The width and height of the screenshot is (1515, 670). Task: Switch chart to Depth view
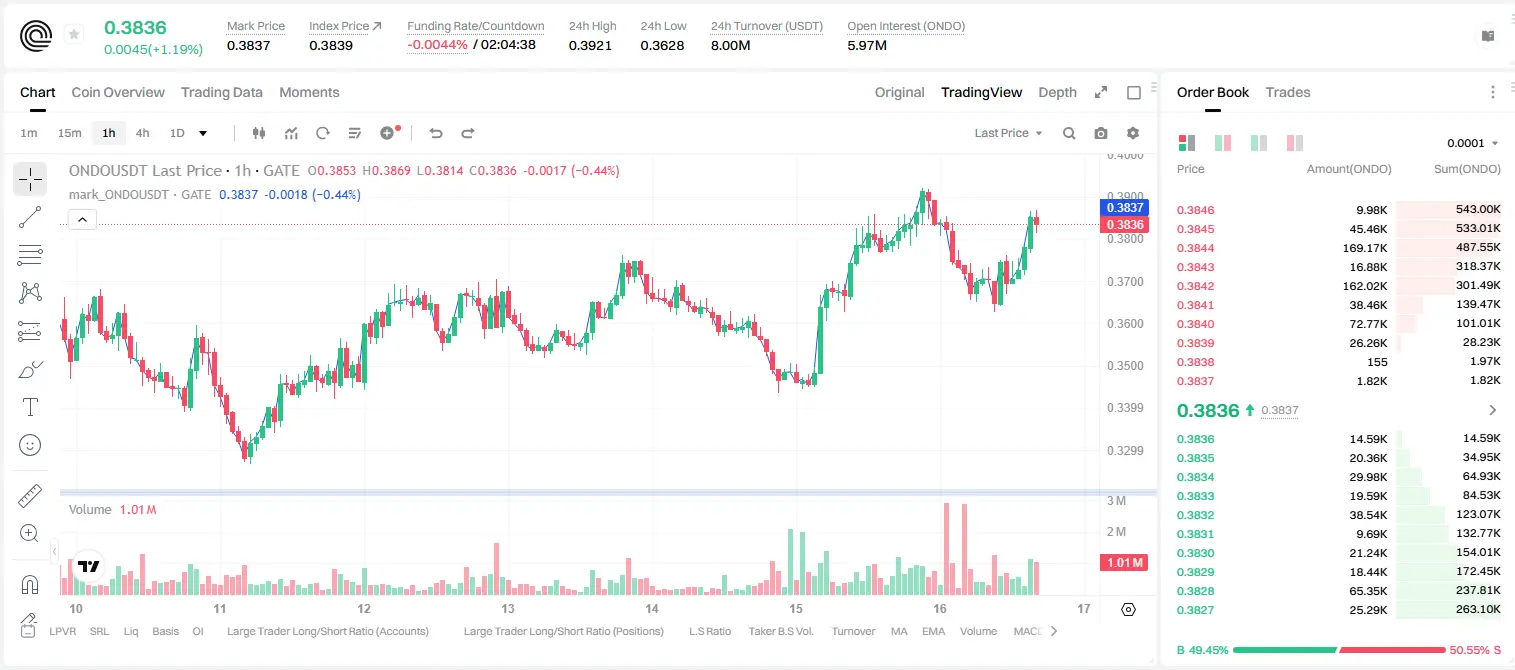(x=1057, y=92)
